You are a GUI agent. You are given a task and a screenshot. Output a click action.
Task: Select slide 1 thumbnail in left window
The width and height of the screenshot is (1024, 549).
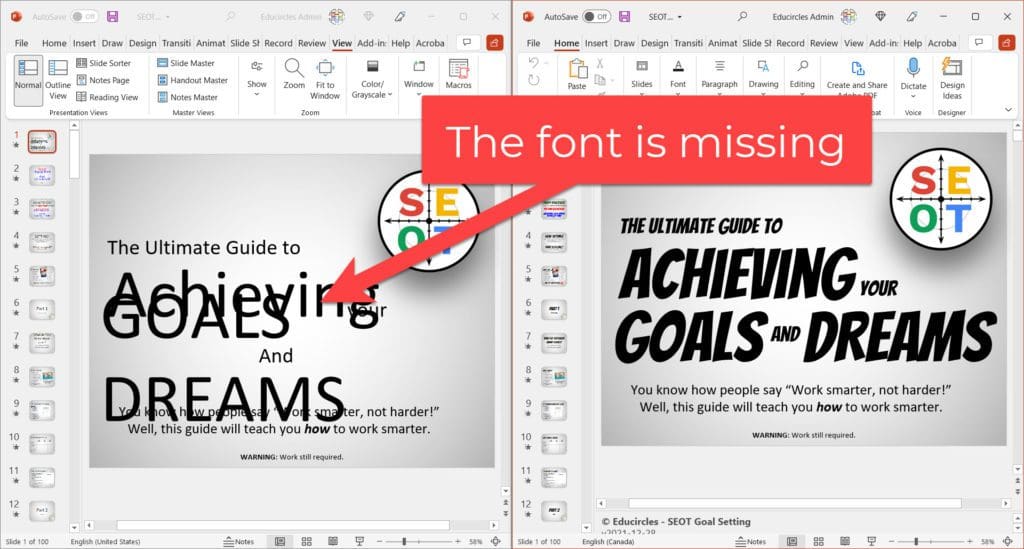pyautogui.click(x=42, y=142)
